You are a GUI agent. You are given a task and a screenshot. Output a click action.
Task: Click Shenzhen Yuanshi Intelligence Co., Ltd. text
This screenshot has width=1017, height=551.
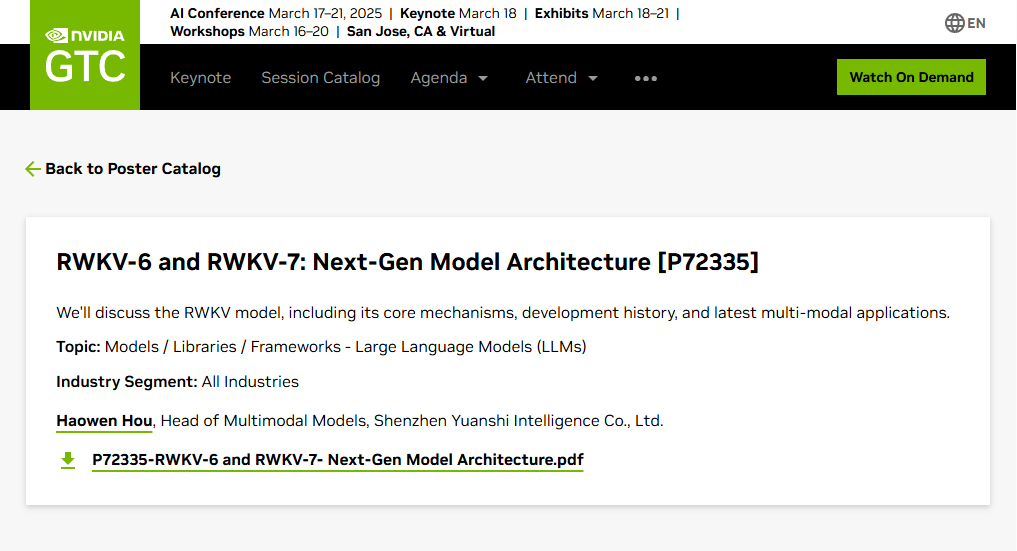[x=518, y=421]
